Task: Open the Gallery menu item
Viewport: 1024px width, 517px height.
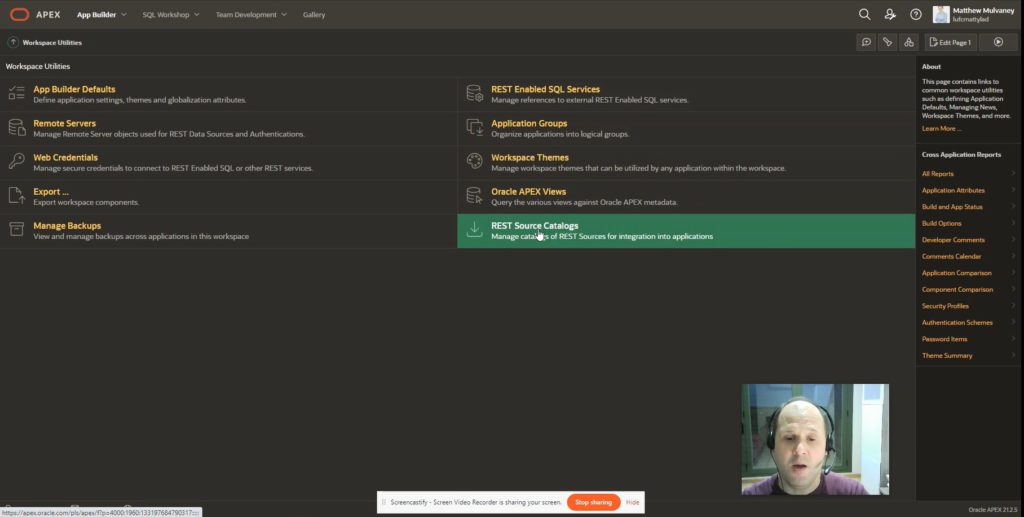Action: pyautogui.click(x=313, y=14)
